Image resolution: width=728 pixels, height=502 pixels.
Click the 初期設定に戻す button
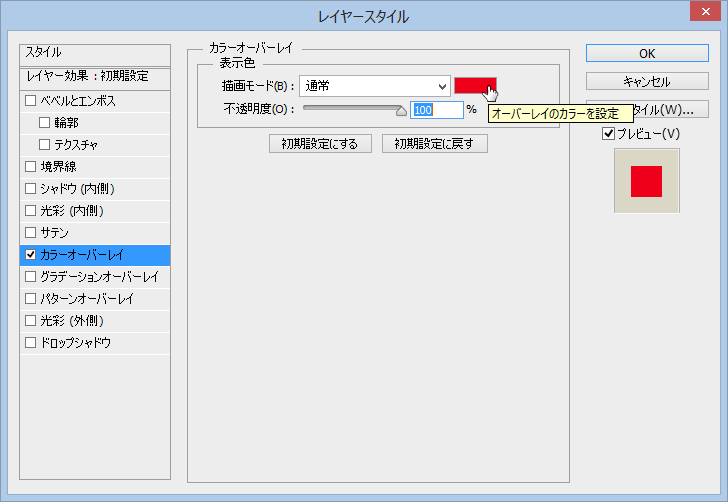(x=434, y=144)
